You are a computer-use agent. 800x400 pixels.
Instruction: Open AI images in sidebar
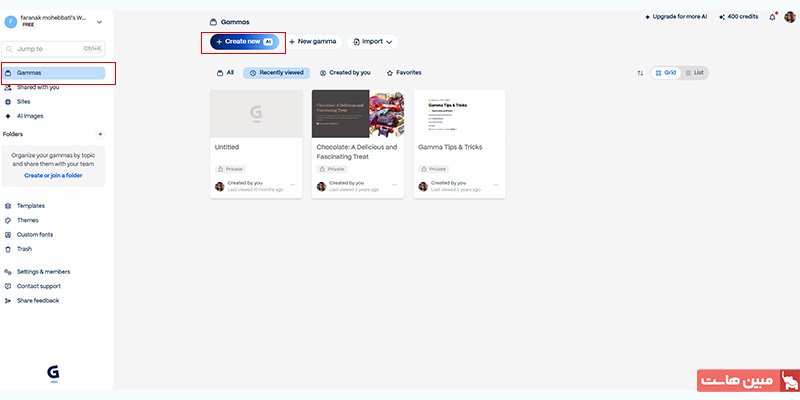(x=30, y=116)
